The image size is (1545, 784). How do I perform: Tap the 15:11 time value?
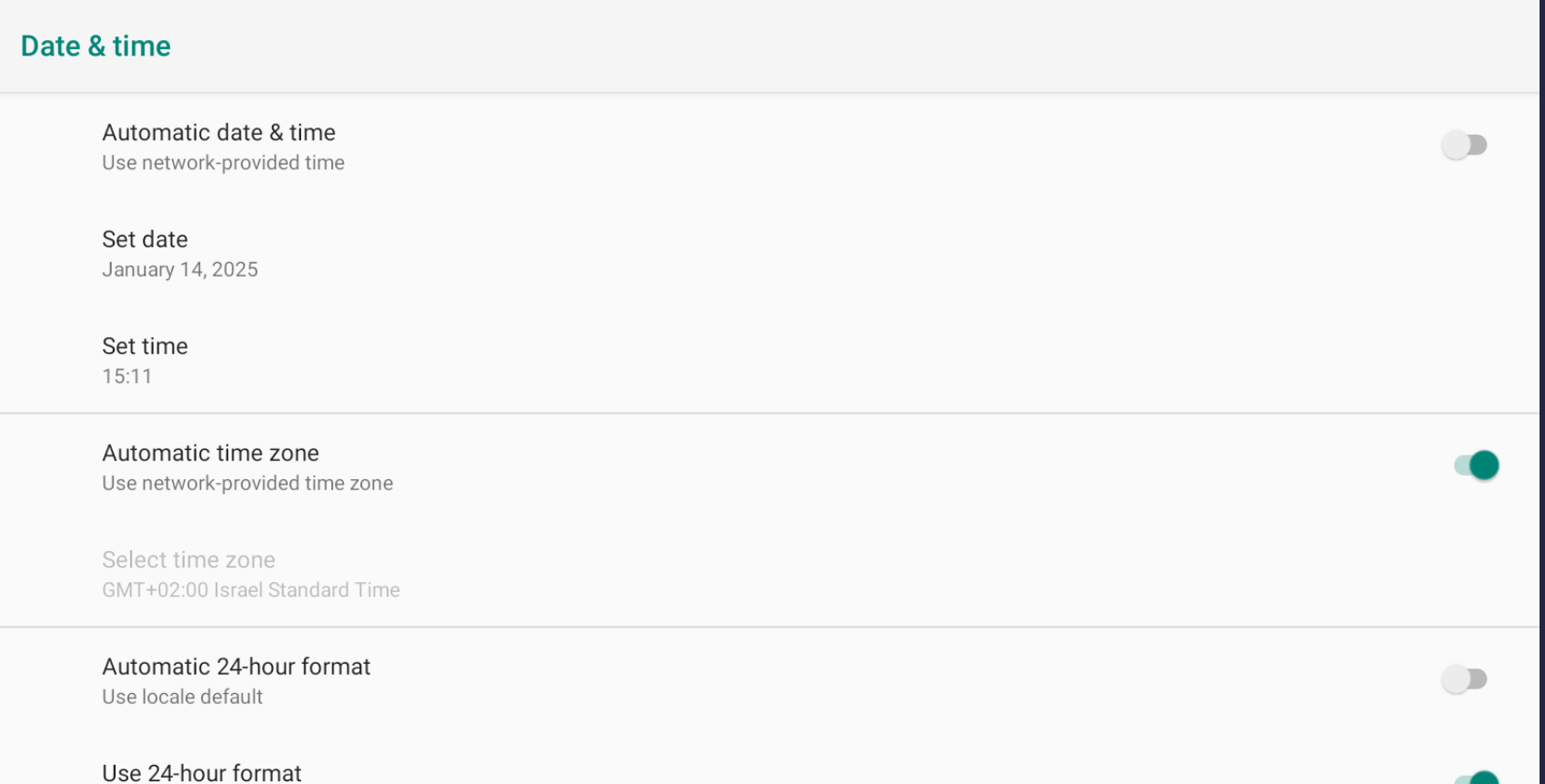pos(126,377)
